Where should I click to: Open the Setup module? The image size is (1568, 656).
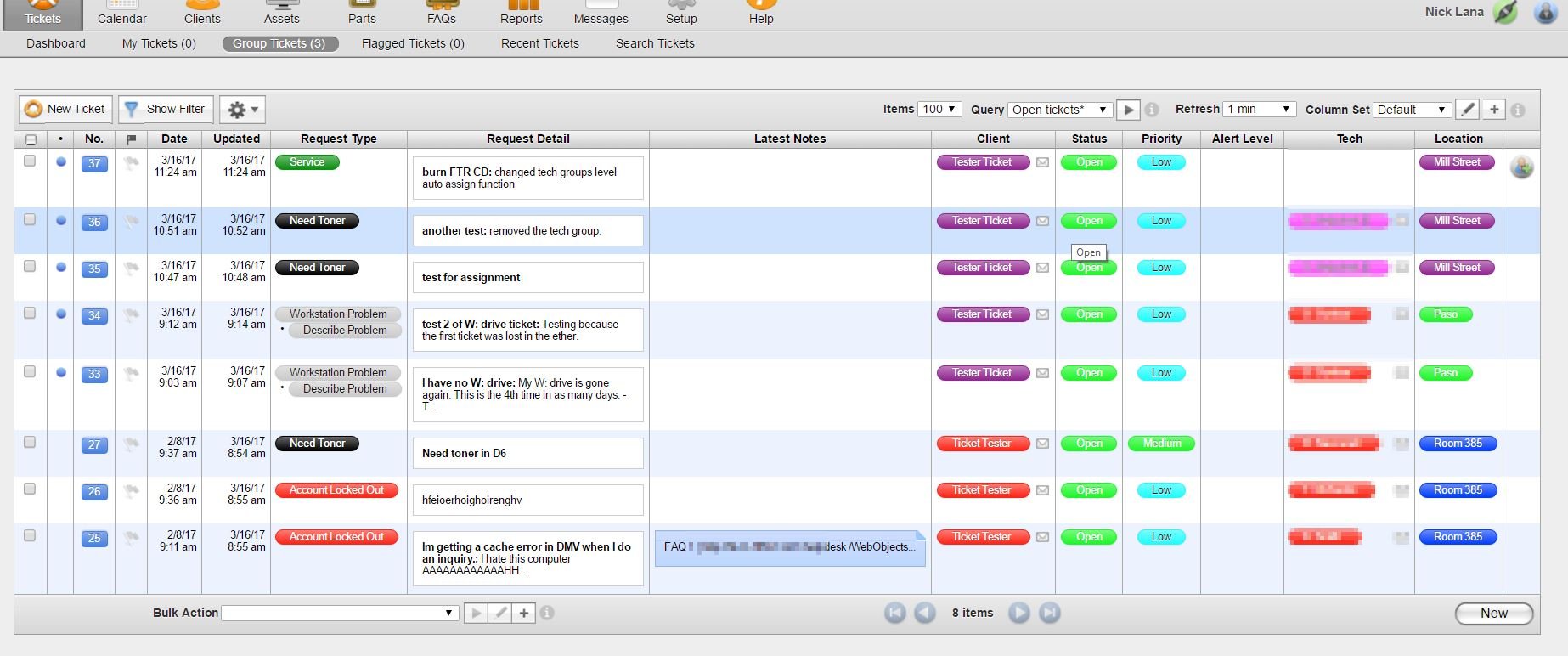pos(681,14)
